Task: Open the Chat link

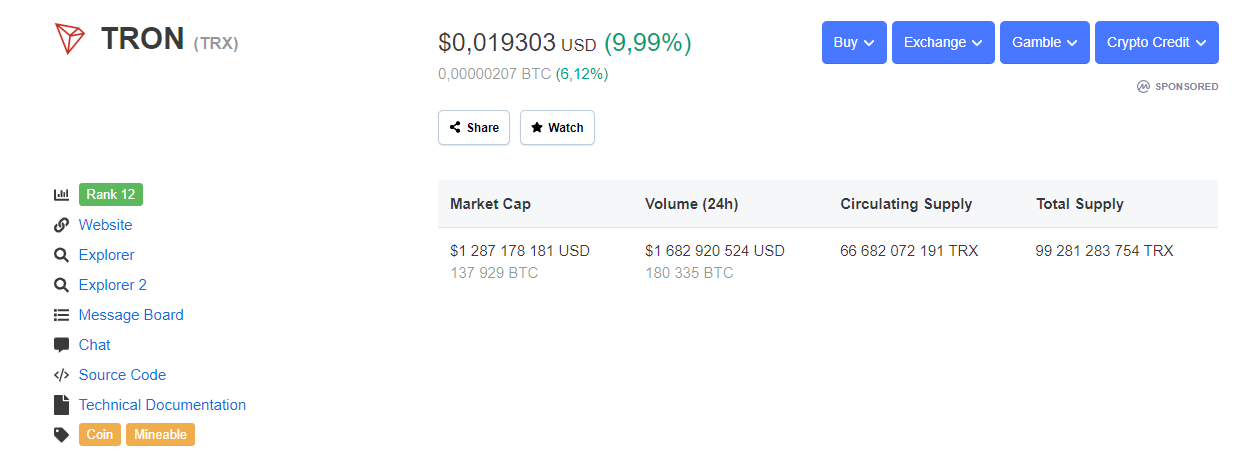Action: [x=95, y=345]
